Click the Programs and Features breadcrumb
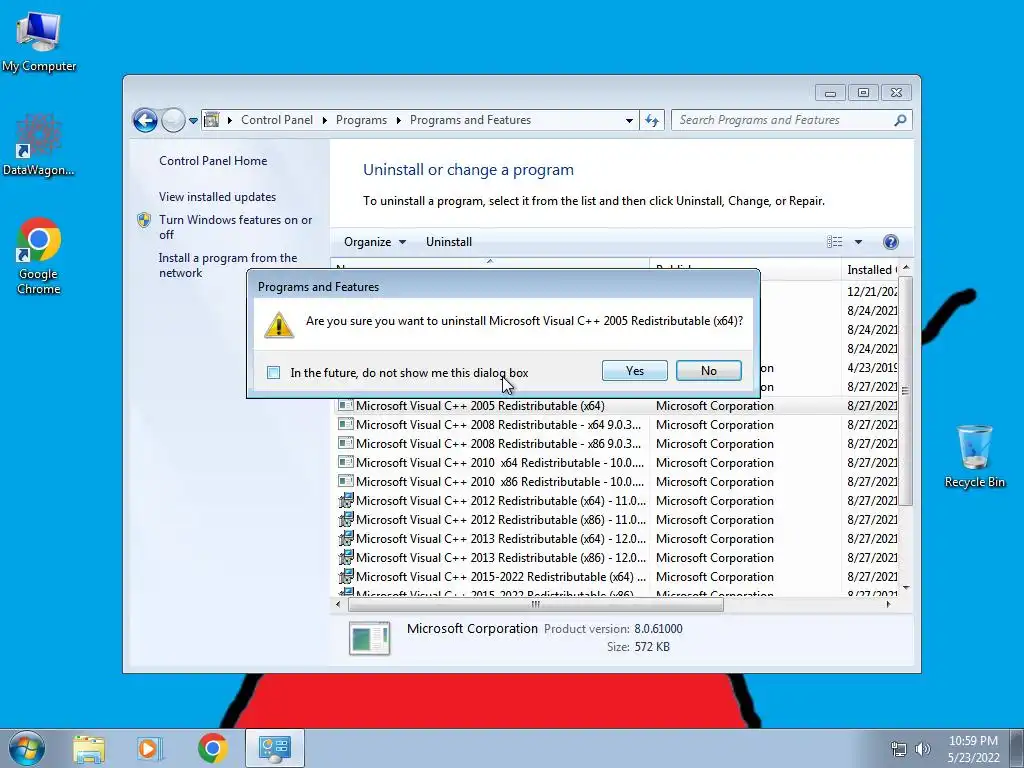Screen dimensions: 1024x768 (x=470, y=120)
